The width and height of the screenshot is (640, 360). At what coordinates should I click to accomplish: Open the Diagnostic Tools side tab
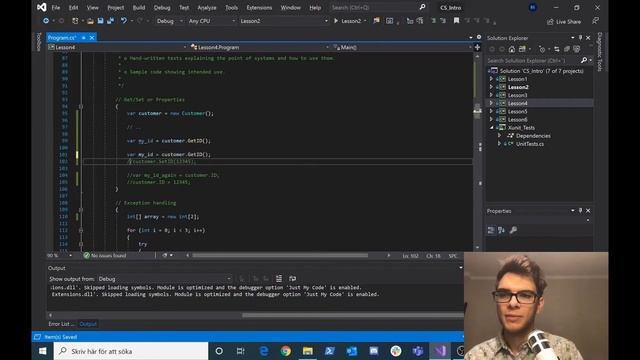coord(600,52)
